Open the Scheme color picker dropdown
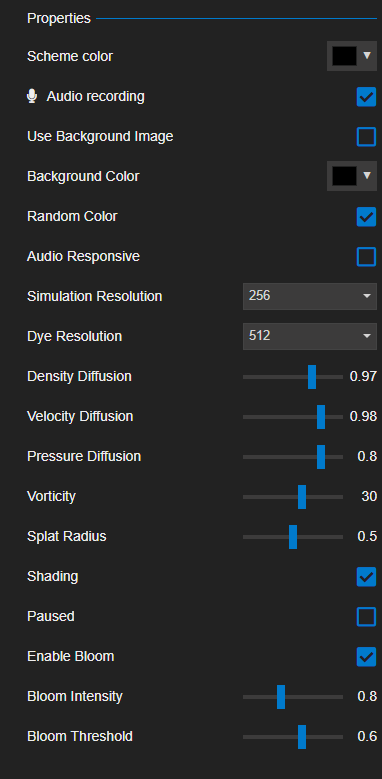The width and height of the screenshot is (382, 779). point(352,56)
